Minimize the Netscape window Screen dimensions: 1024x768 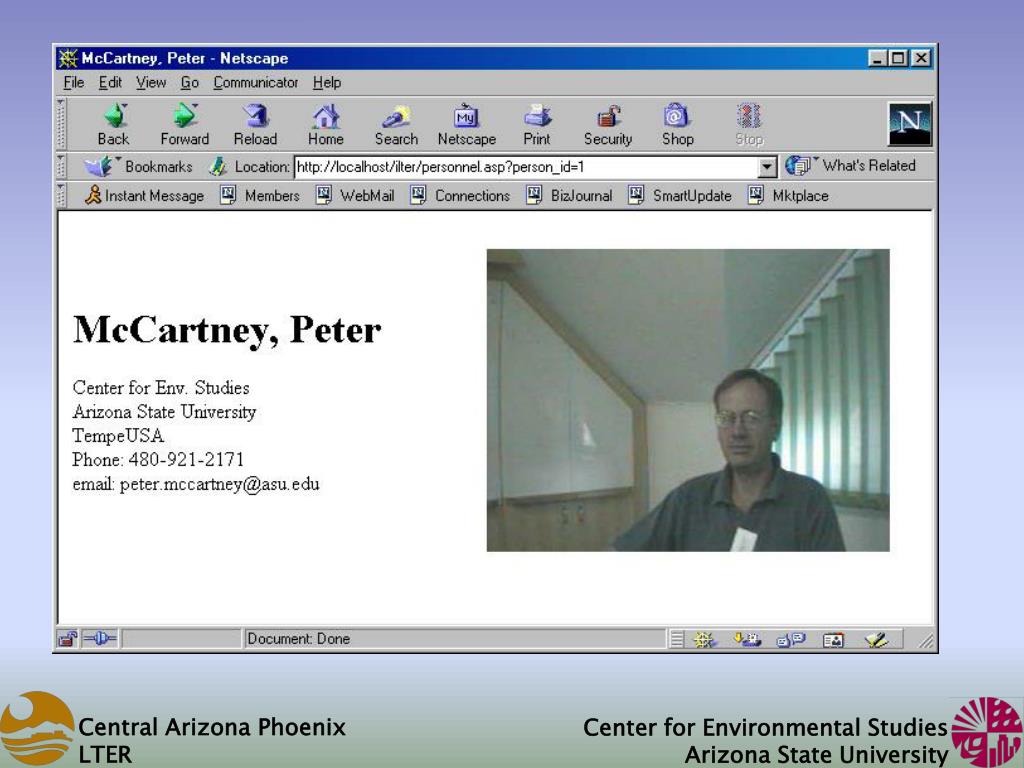click(878, 58)
